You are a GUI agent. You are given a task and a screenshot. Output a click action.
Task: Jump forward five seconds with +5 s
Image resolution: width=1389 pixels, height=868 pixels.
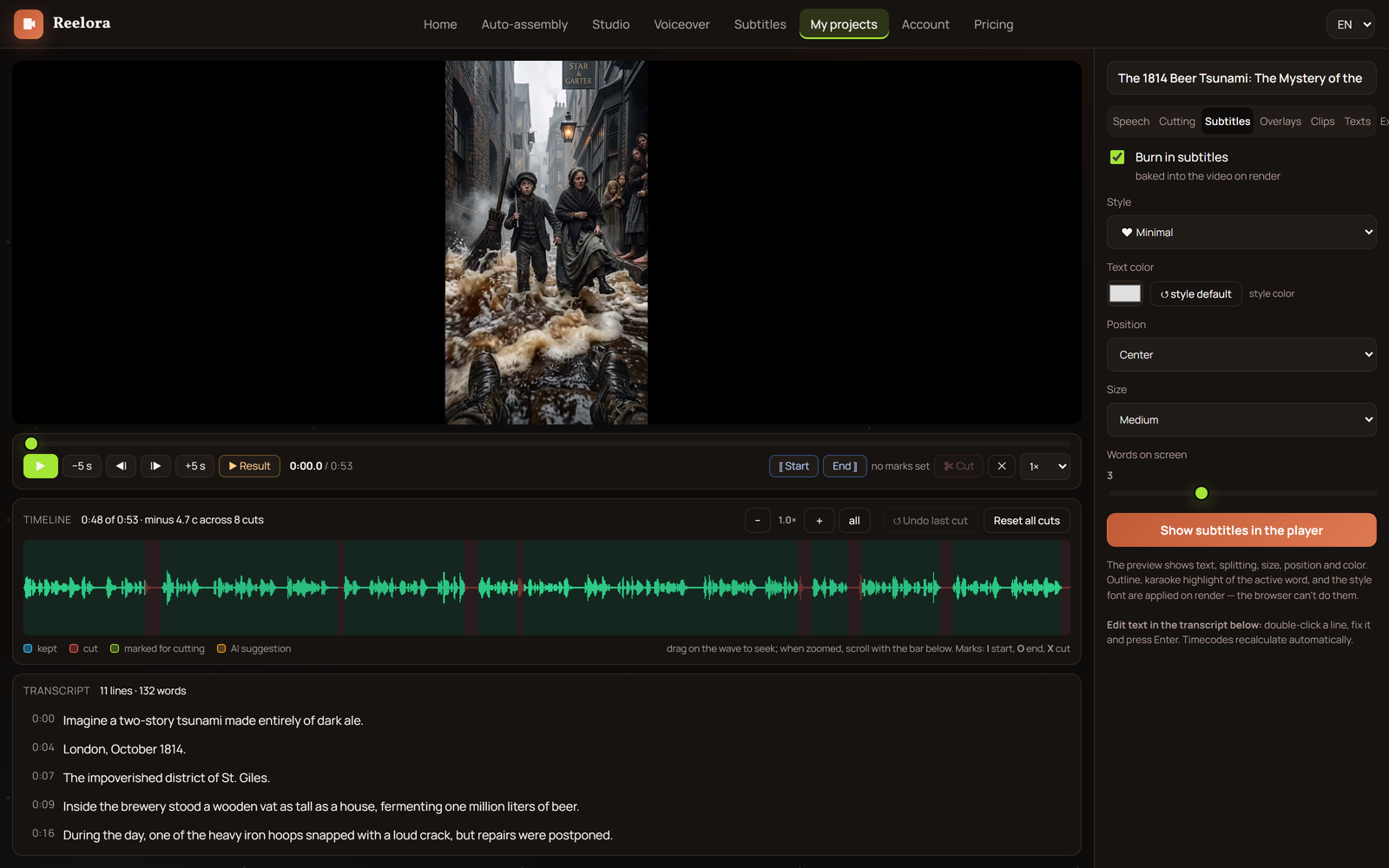(195, 466)
